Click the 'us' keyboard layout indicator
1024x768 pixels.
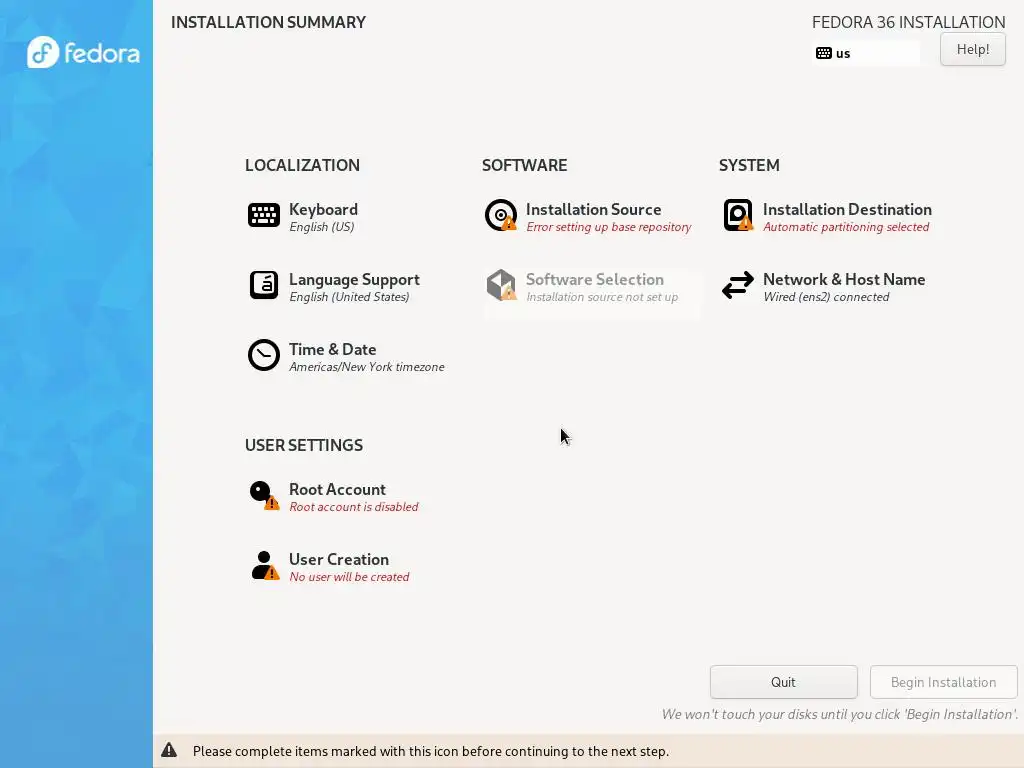pos(866,53)
